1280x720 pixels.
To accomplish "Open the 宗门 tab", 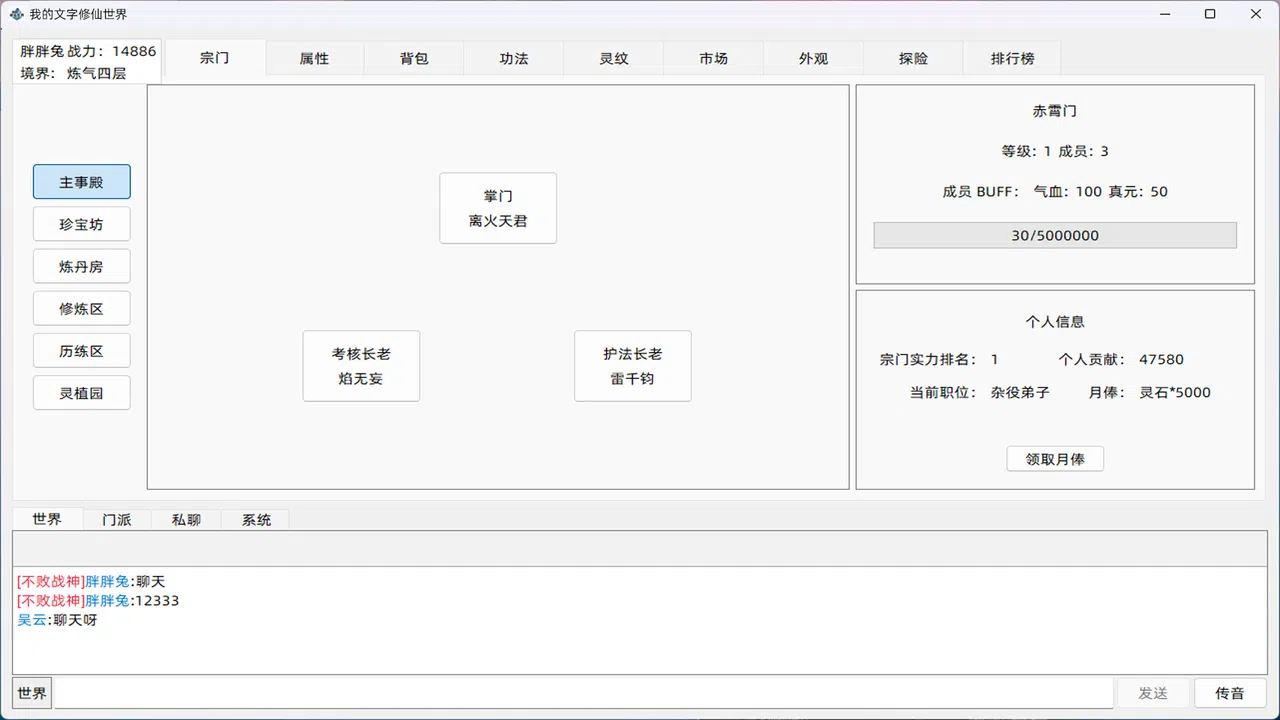I will click(215, 58).
